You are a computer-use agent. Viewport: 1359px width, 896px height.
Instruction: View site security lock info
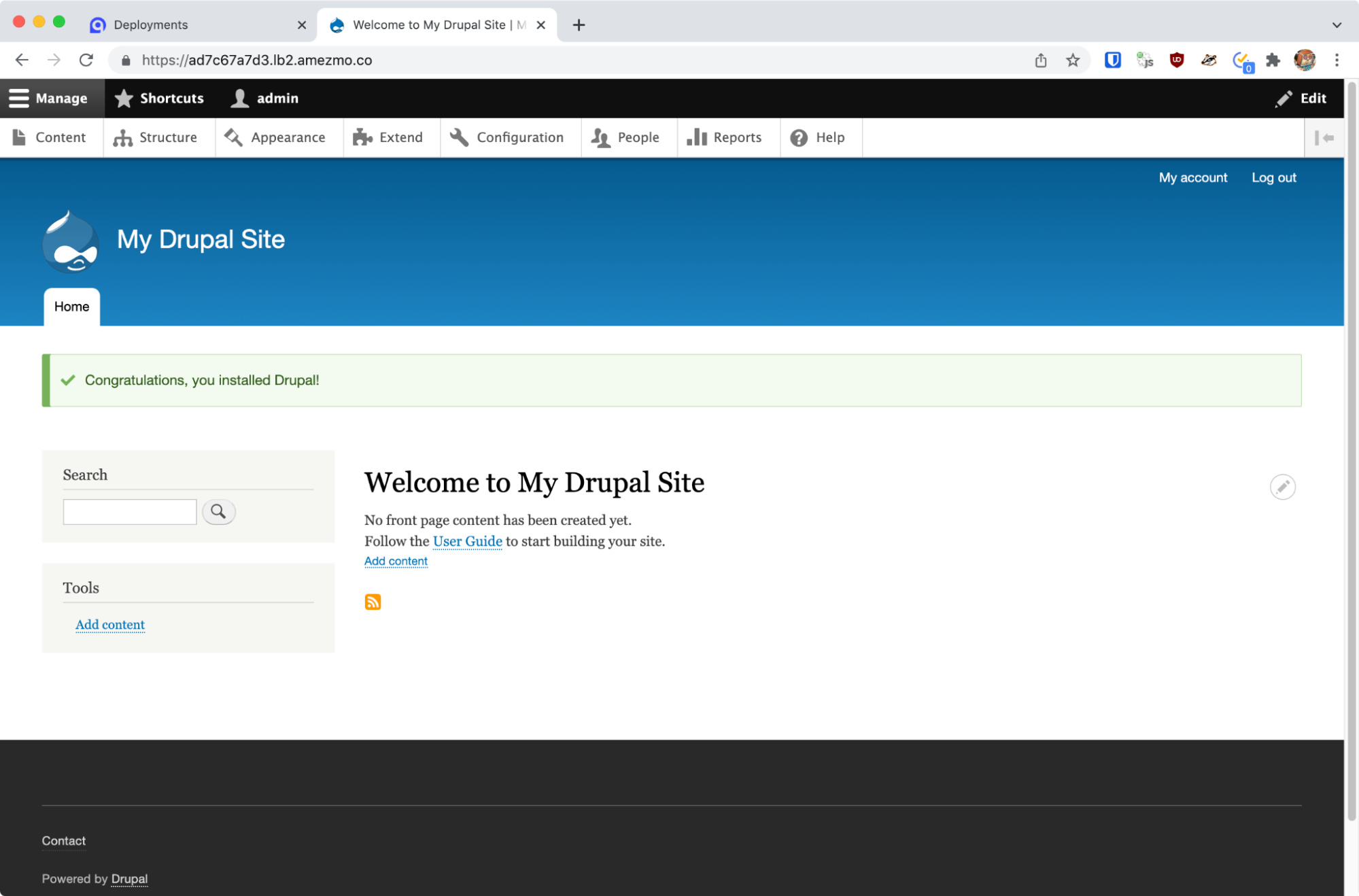click(125, 60)
